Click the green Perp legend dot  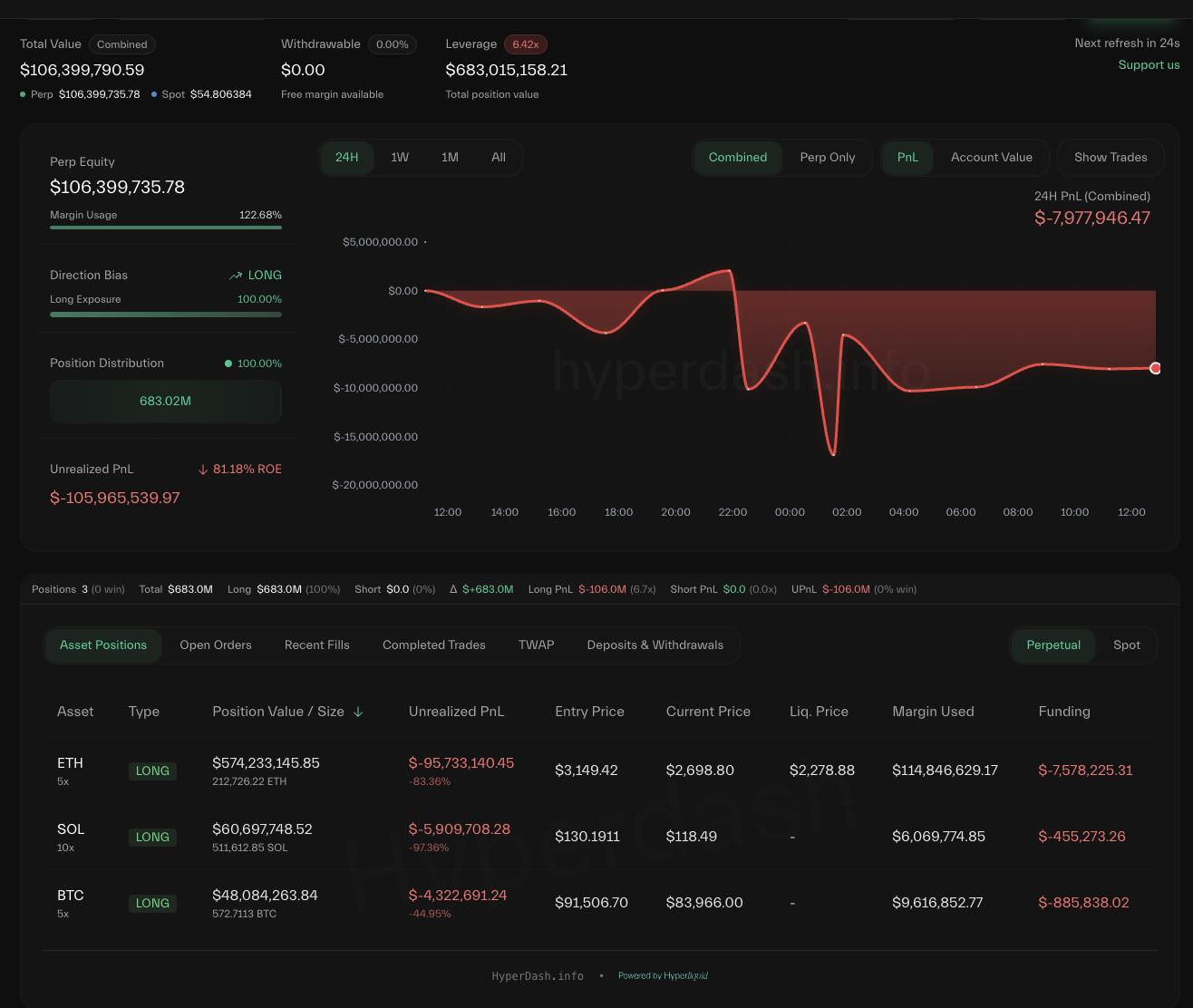tap(23, 94)
